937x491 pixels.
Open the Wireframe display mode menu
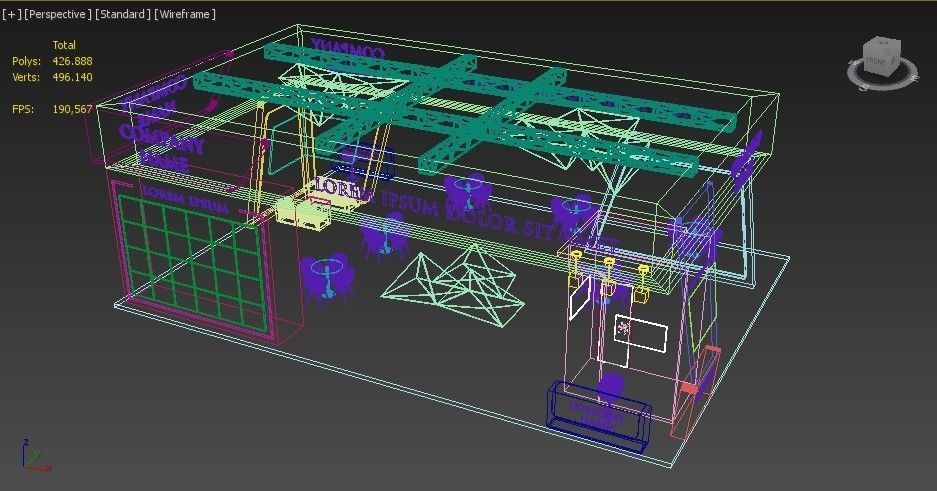point(185,14)
